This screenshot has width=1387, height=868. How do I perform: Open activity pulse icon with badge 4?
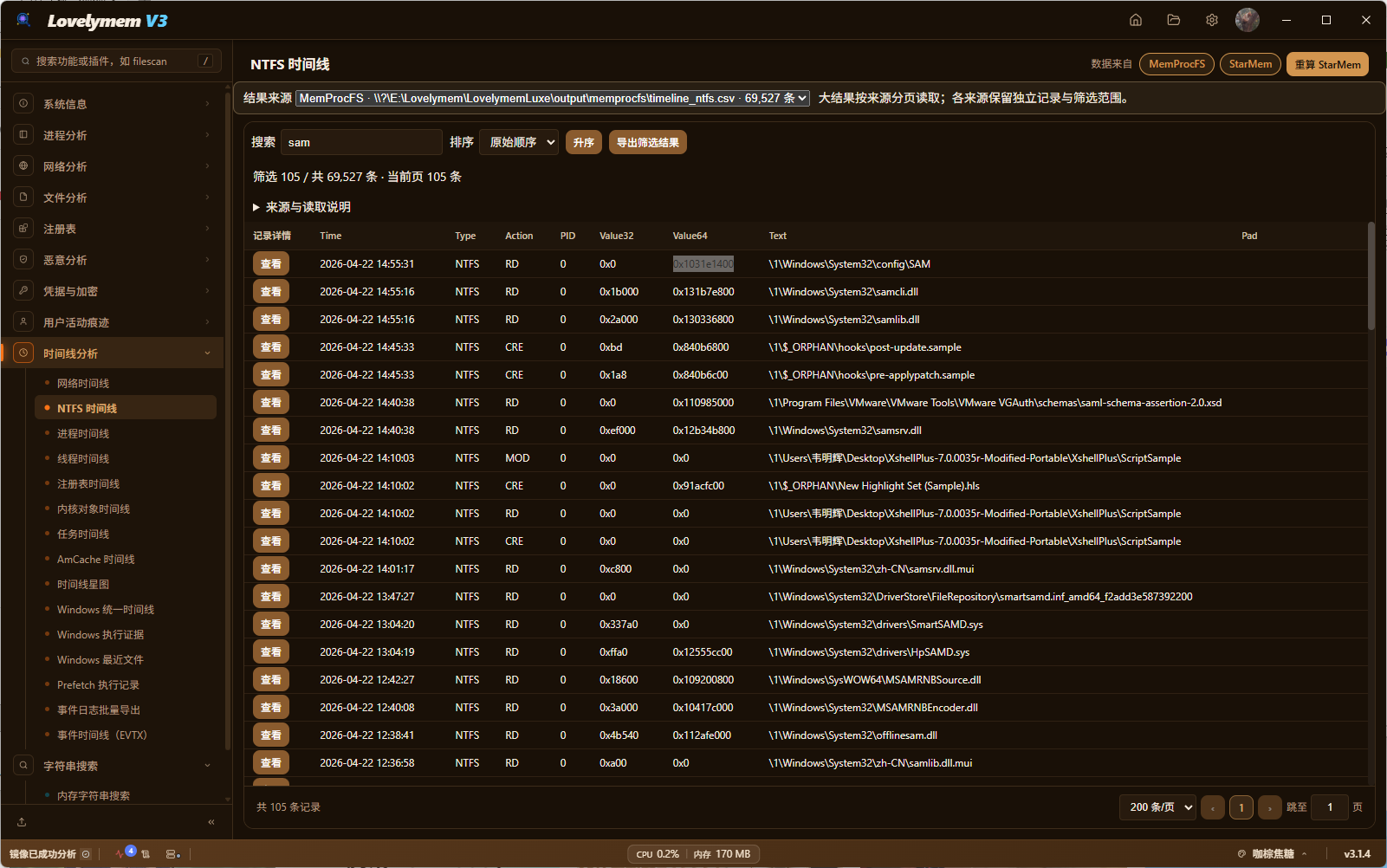121,853
